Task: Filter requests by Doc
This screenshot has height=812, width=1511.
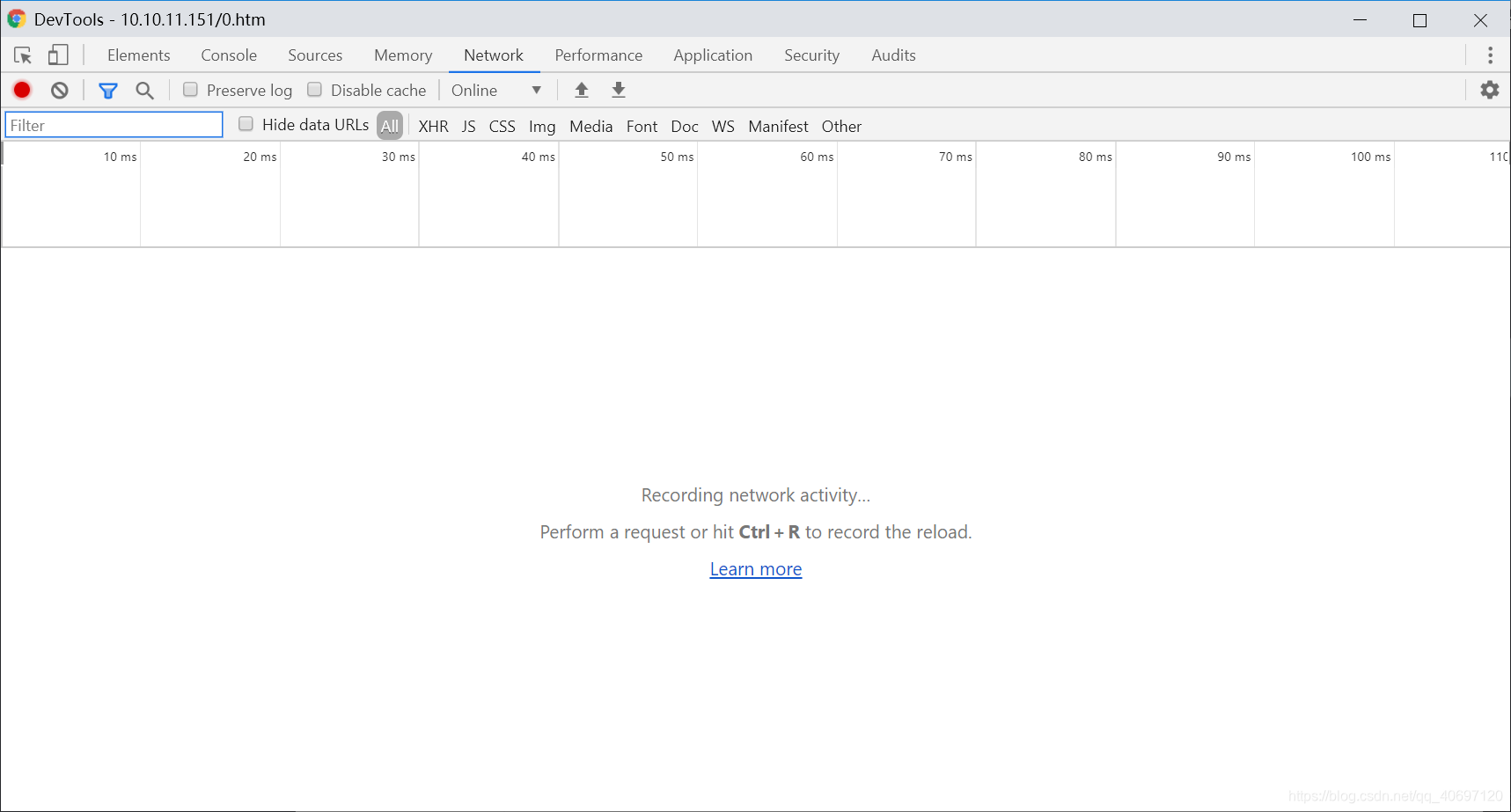Action: click(685, 126)
